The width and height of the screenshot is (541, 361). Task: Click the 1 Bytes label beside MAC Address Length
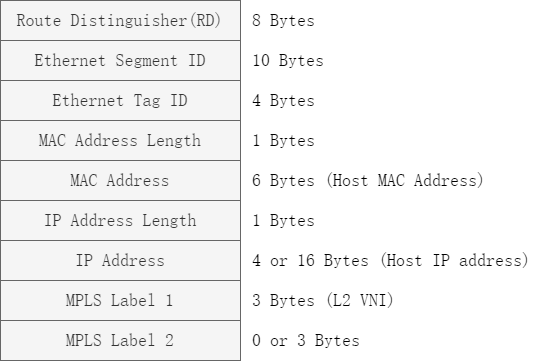(x=283, y=140)
